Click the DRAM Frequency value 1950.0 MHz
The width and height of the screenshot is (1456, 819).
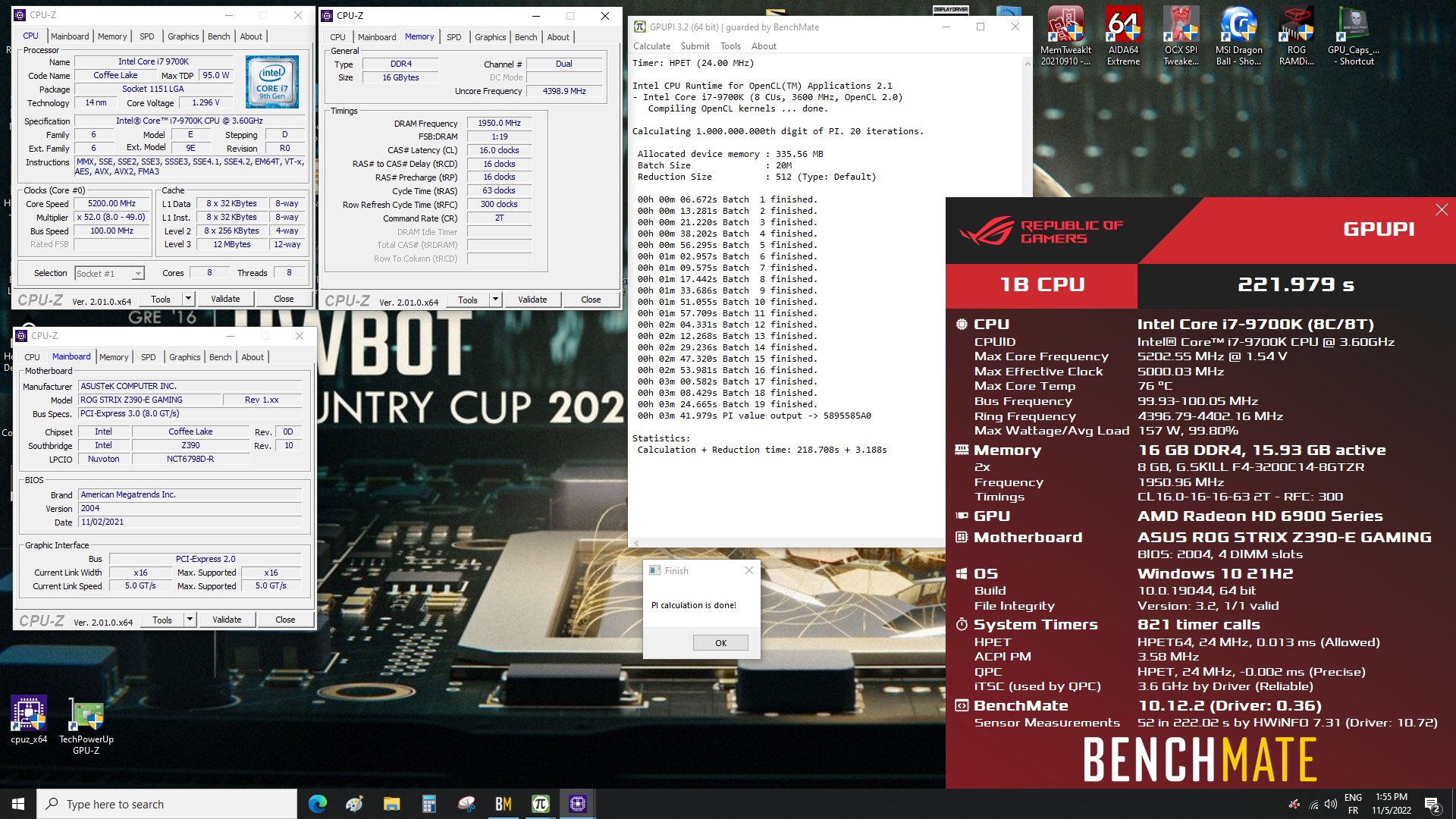click(499, 123)
